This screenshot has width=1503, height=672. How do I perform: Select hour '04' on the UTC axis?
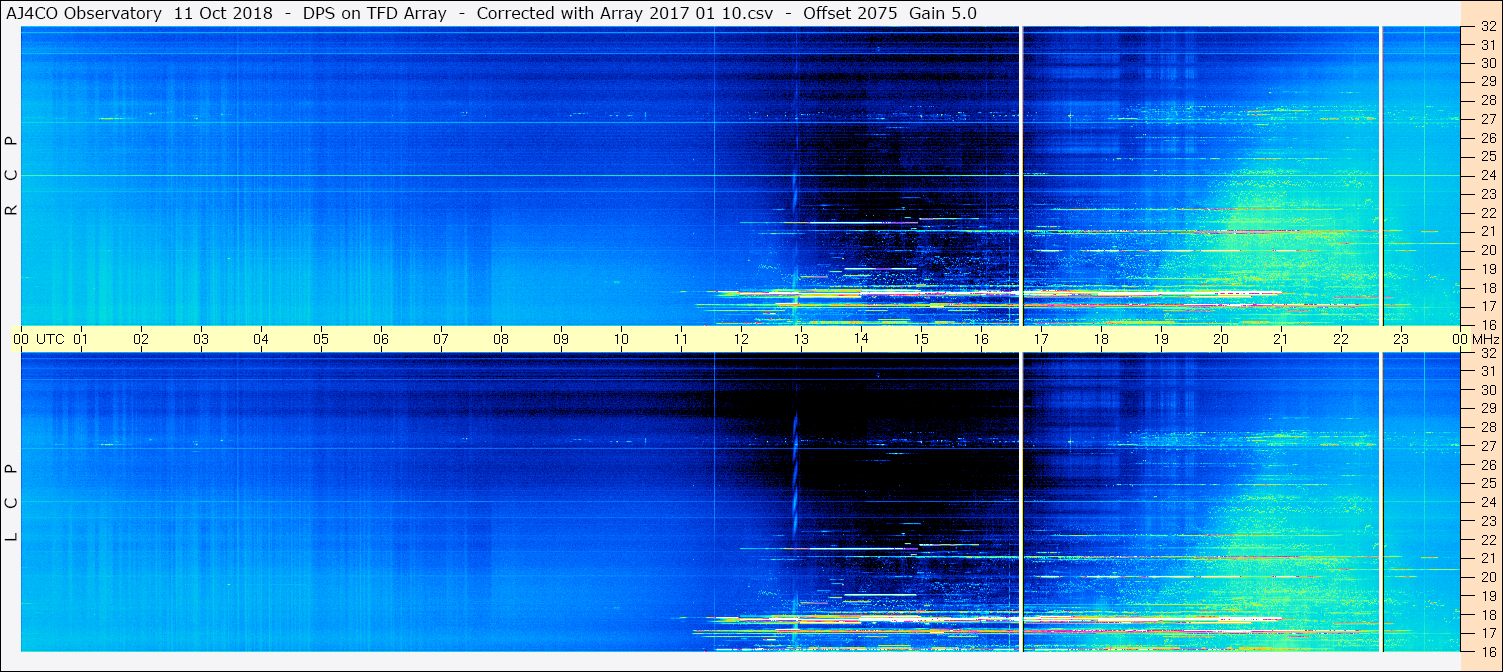(x=261, y=339)
